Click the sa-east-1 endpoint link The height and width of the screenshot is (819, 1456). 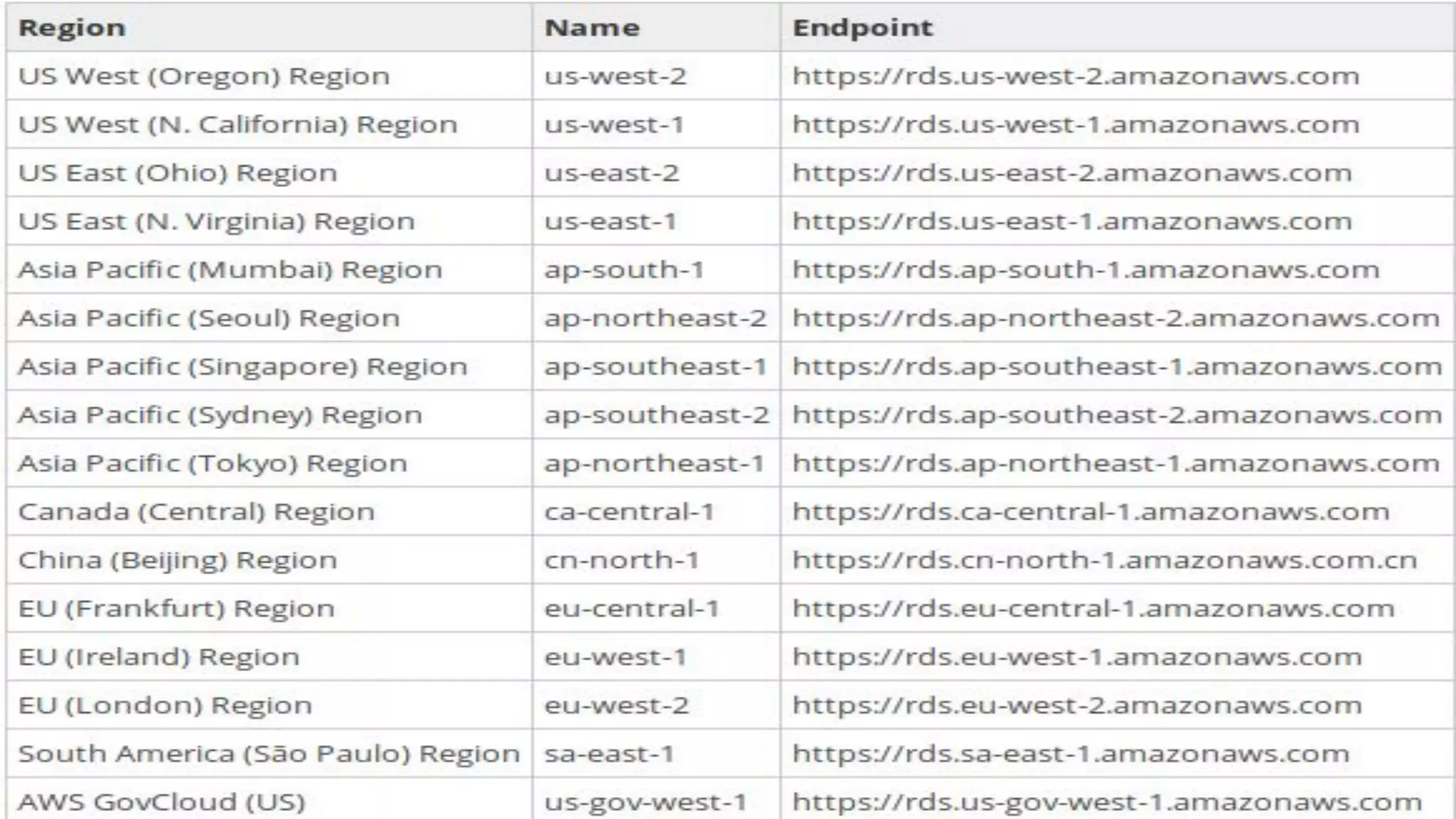click(x=1071, y=753)
